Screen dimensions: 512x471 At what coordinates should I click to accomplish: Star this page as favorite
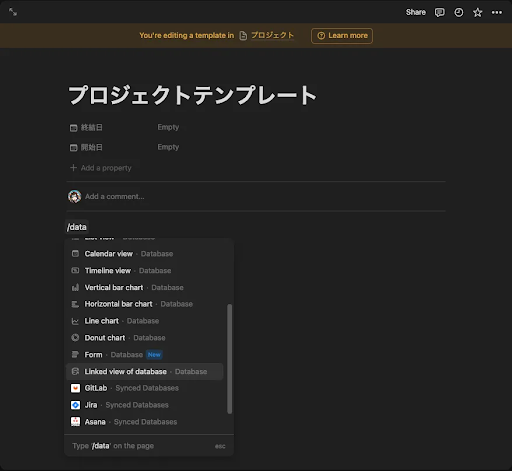[478, 12]
